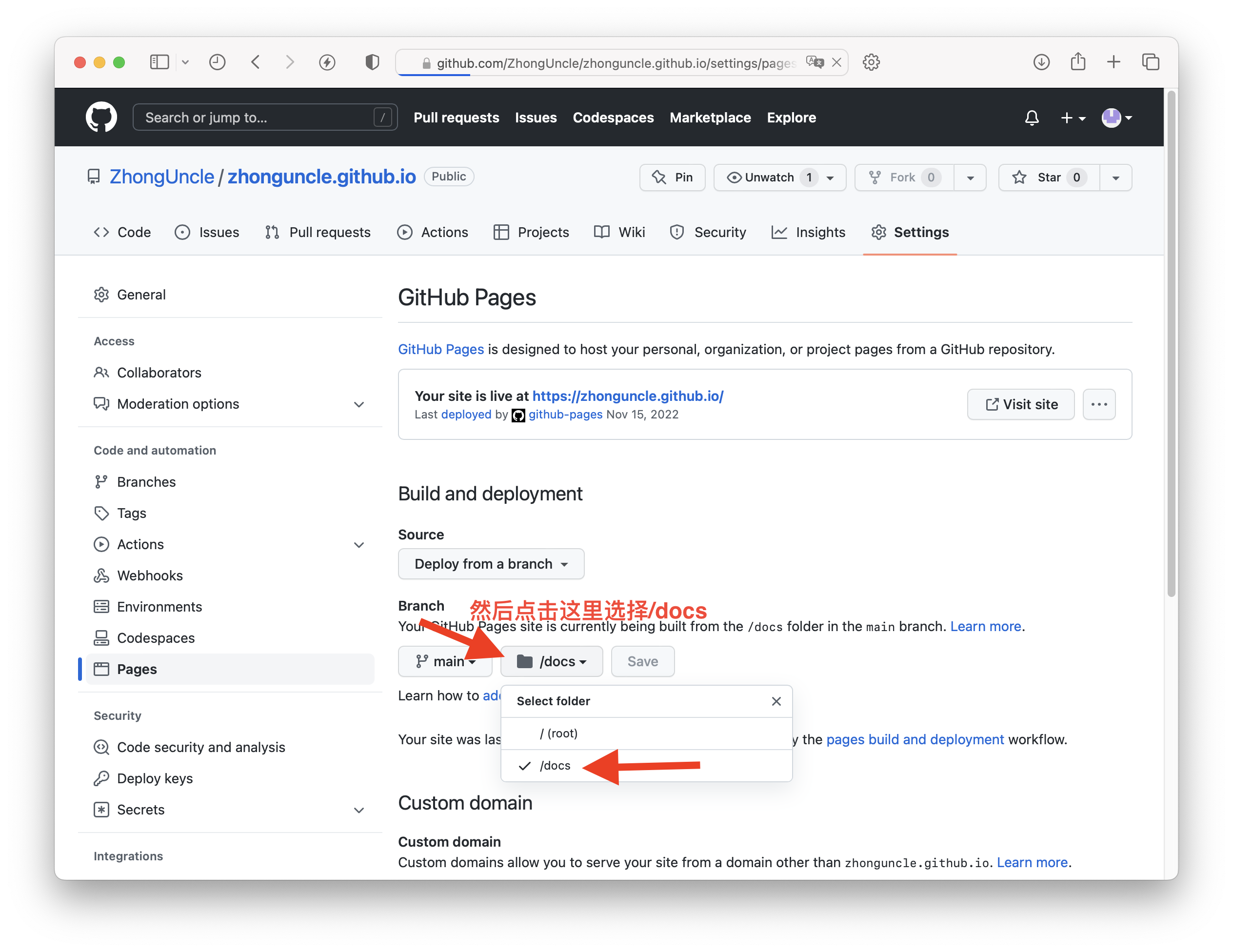The width and height of the screenshot is (1233, 952).
Task: Click the Visit site button
Action: [1021, 404]
